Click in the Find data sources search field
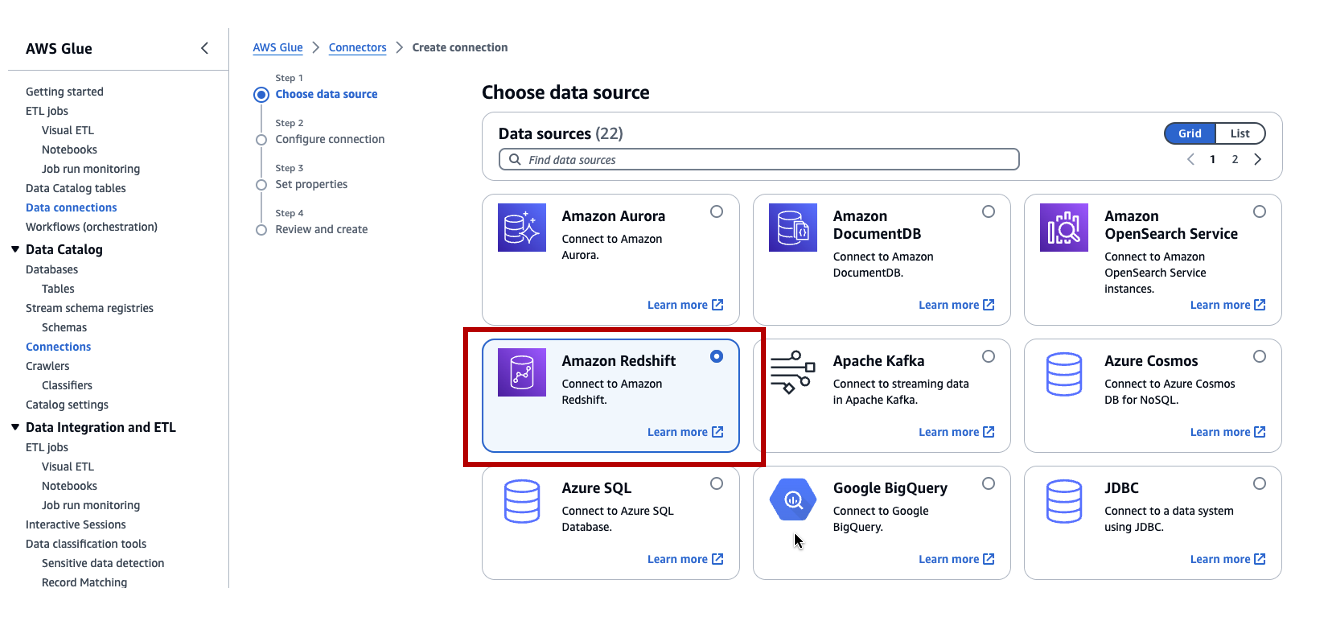The image size is (1329, 620). [x=759, y=159]
